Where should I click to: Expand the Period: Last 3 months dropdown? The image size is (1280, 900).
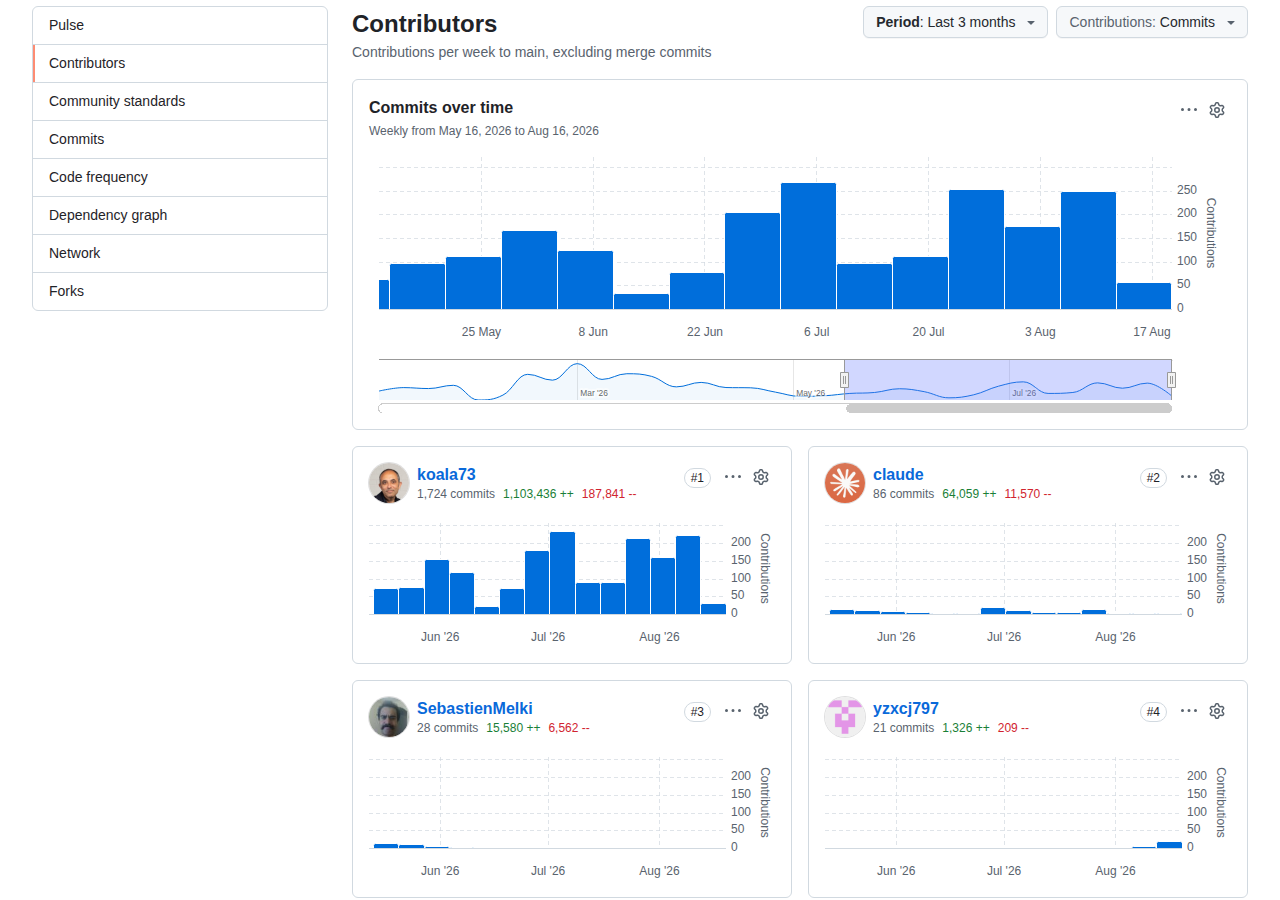[x=955, y=22]
